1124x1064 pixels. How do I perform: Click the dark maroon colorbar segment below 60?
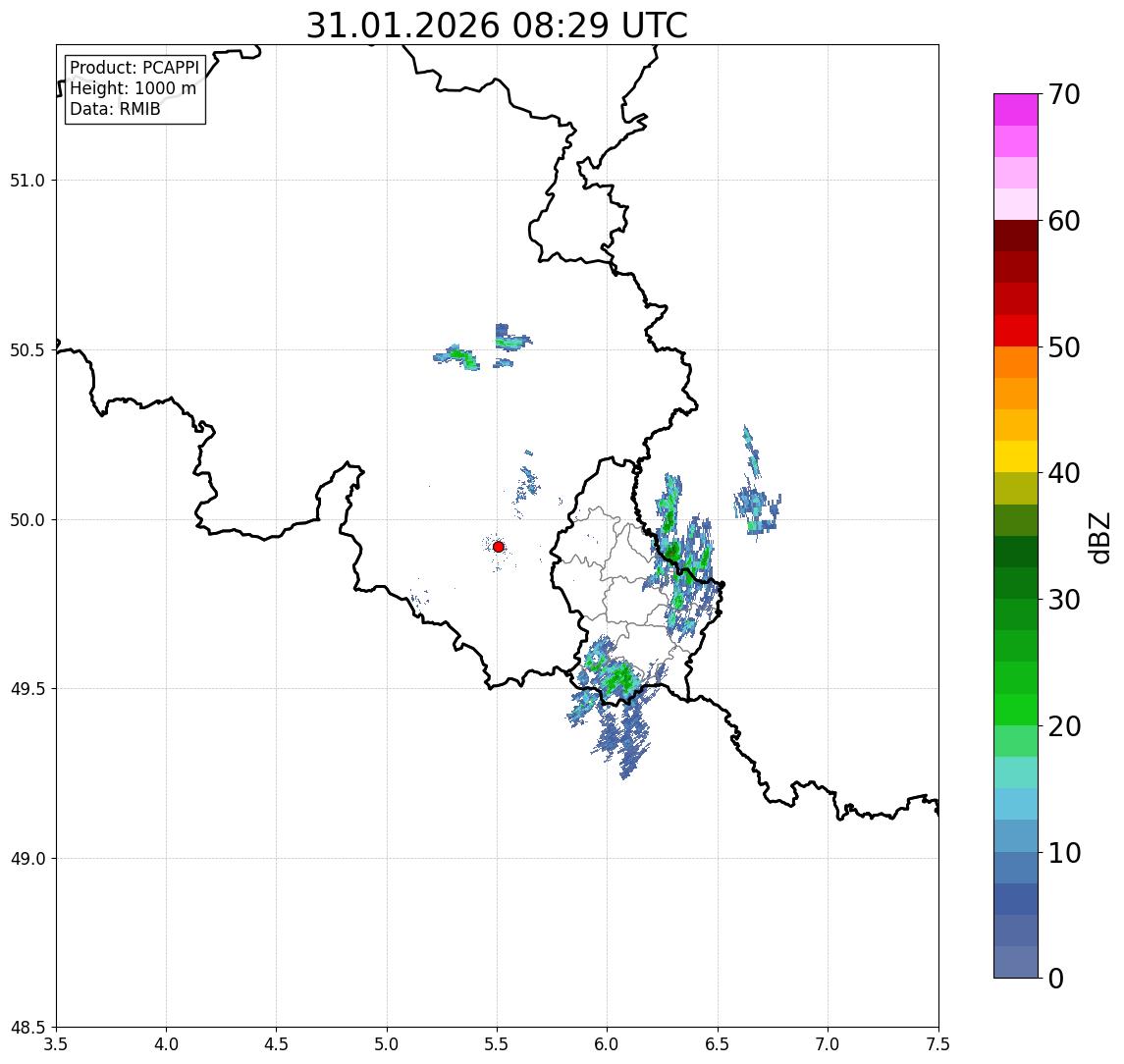point(1016,236)
